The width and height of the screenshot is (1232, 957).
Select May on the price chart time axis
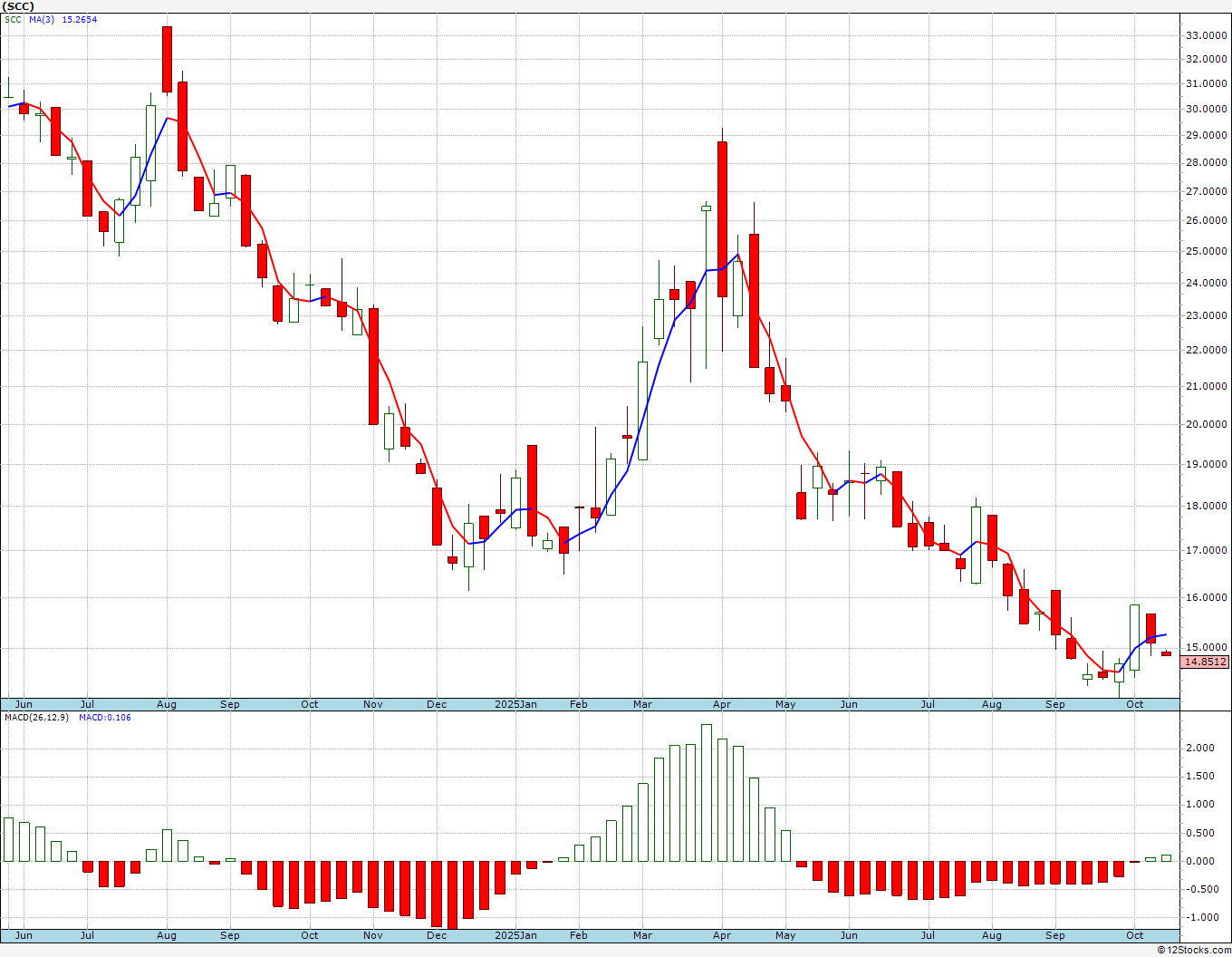(785, 704)
